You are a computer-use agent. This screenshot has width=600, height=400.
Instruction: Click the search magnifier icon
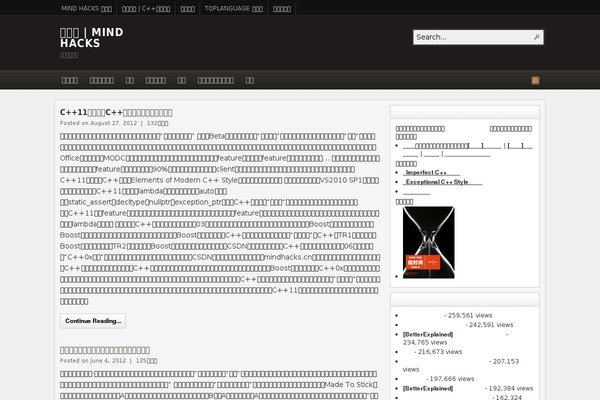[536, 37]
